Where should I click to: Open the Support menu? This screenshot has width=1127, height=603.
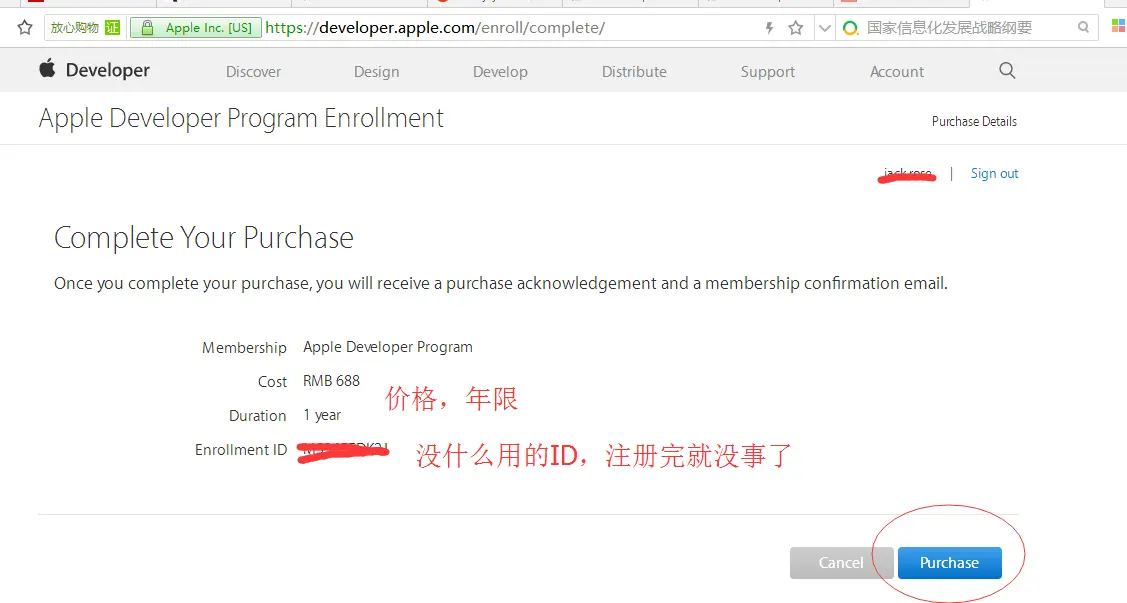coord(768,72)
